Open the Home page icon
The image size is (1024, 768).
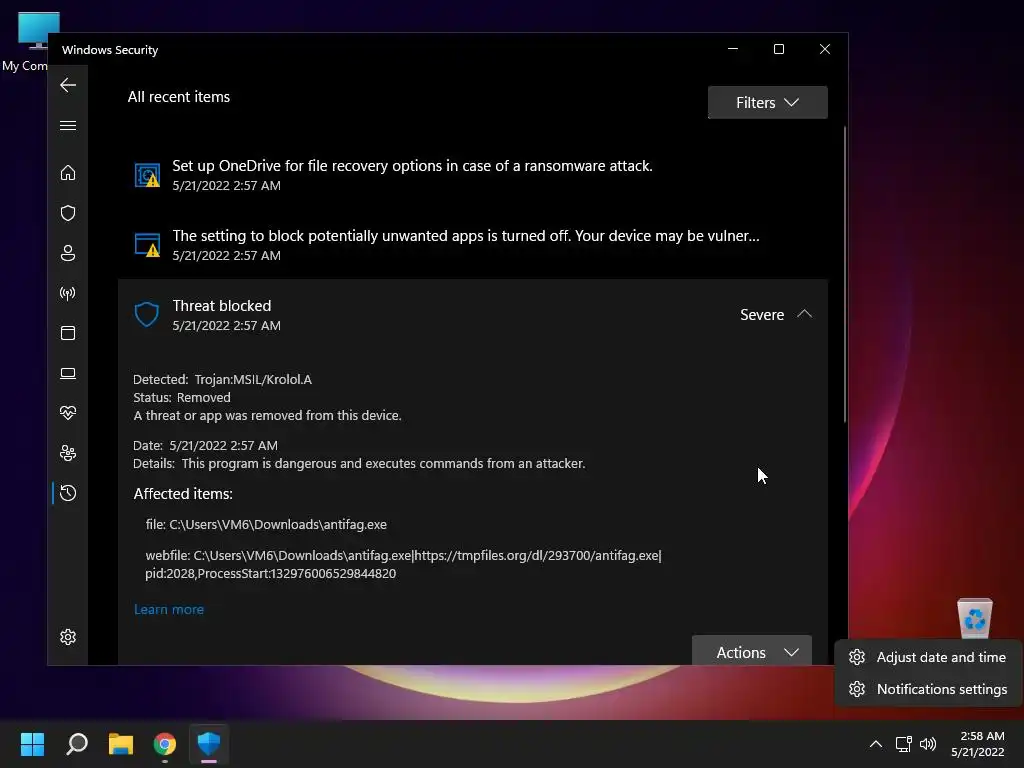click(68, 172)
